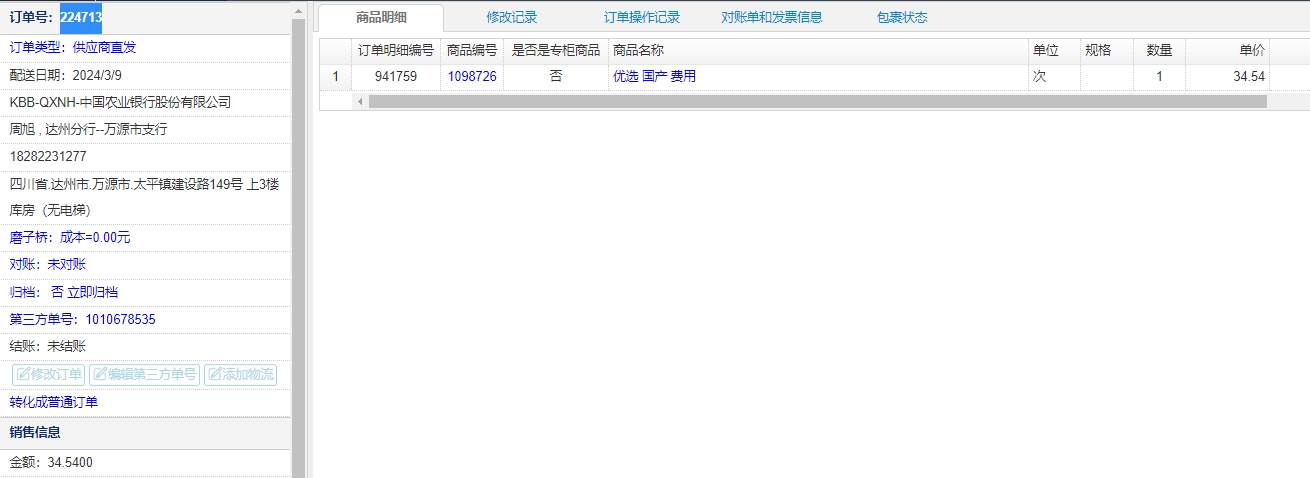Click the phone number 18282231277
Viewport: 1310px width, 478px height.
coord(48,156)
